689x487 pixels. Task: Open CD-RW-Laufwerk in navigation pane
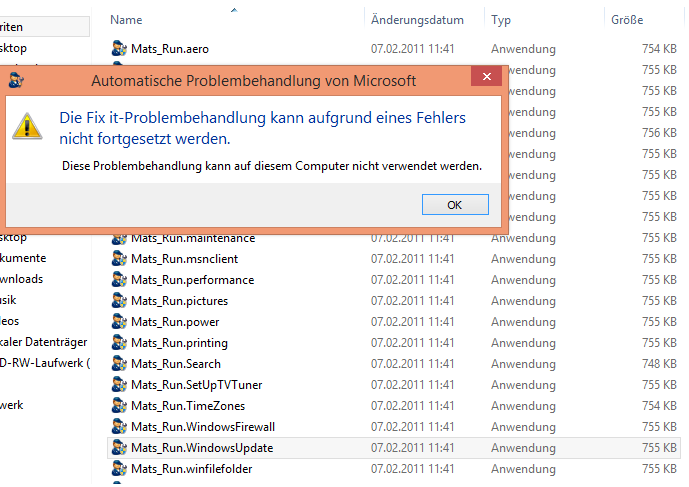click(x=45, y=363)
